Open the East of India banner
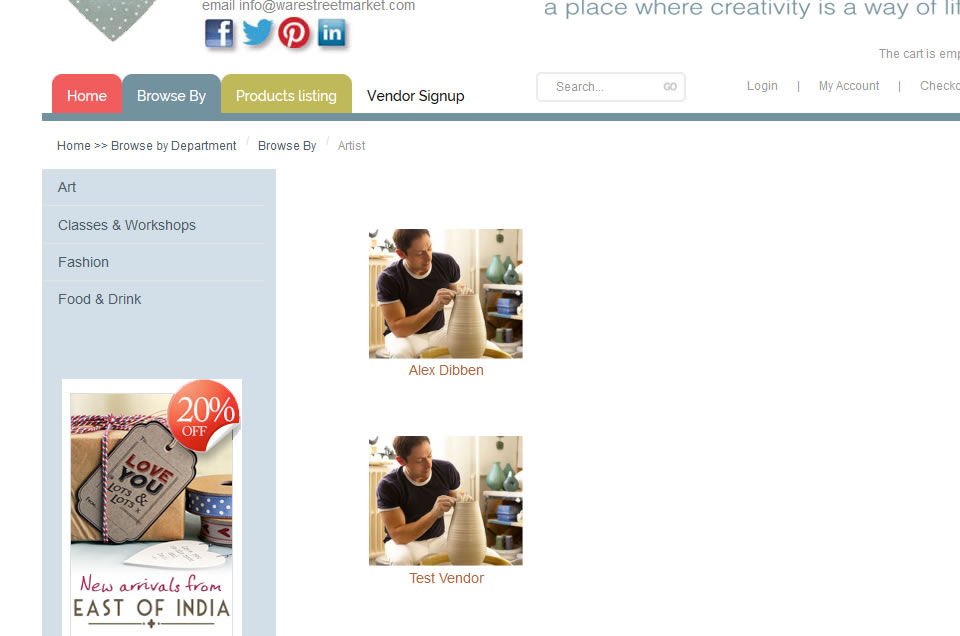The image size is (960, 636). pyautogui.click(x=152, y=507)
